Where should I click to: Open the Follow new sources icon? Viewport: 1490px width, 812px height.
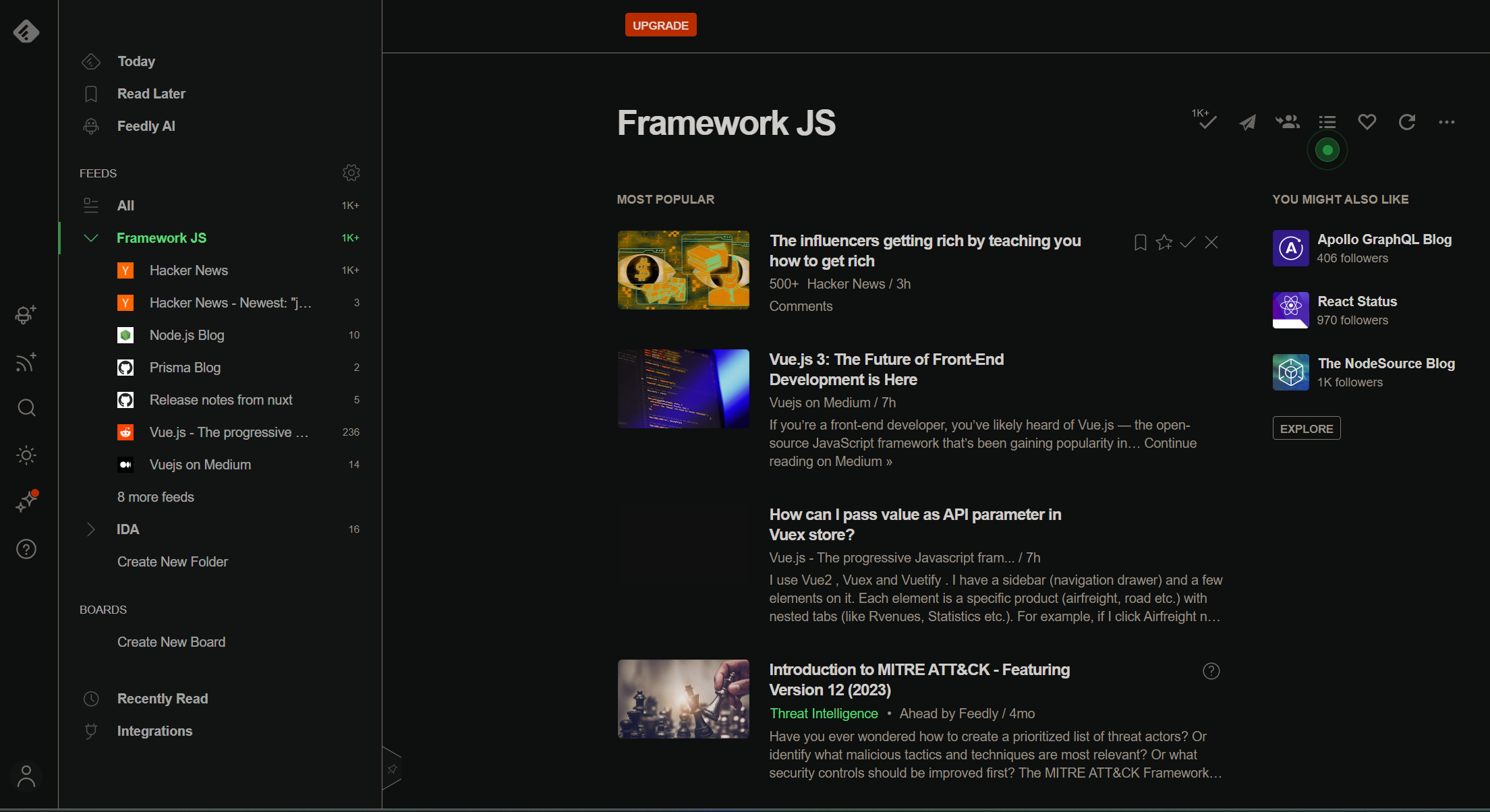click(x=26, y=362)
